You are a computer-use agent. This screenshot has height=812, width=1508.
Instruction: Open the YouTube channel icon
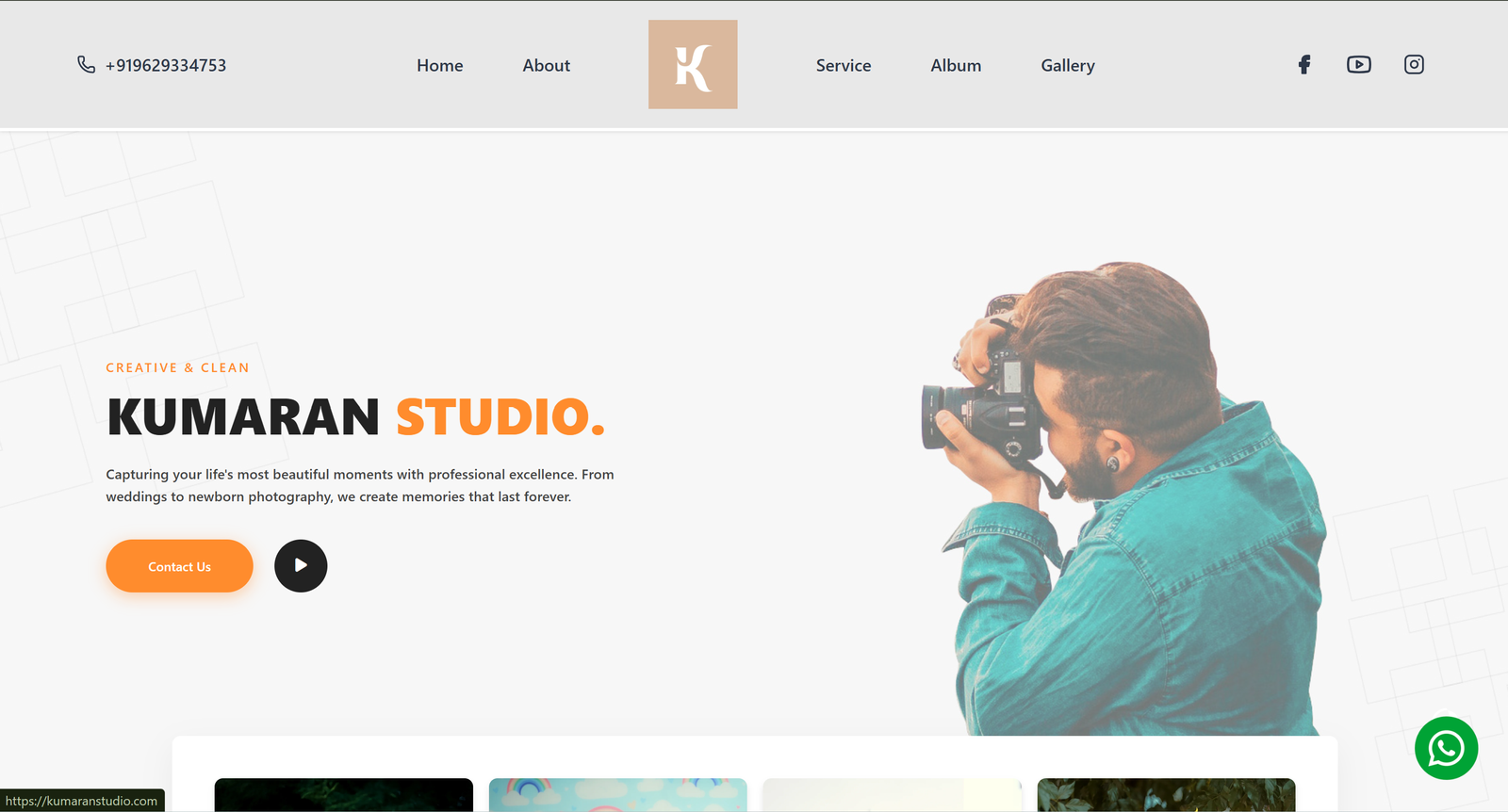coord(1359,65)
